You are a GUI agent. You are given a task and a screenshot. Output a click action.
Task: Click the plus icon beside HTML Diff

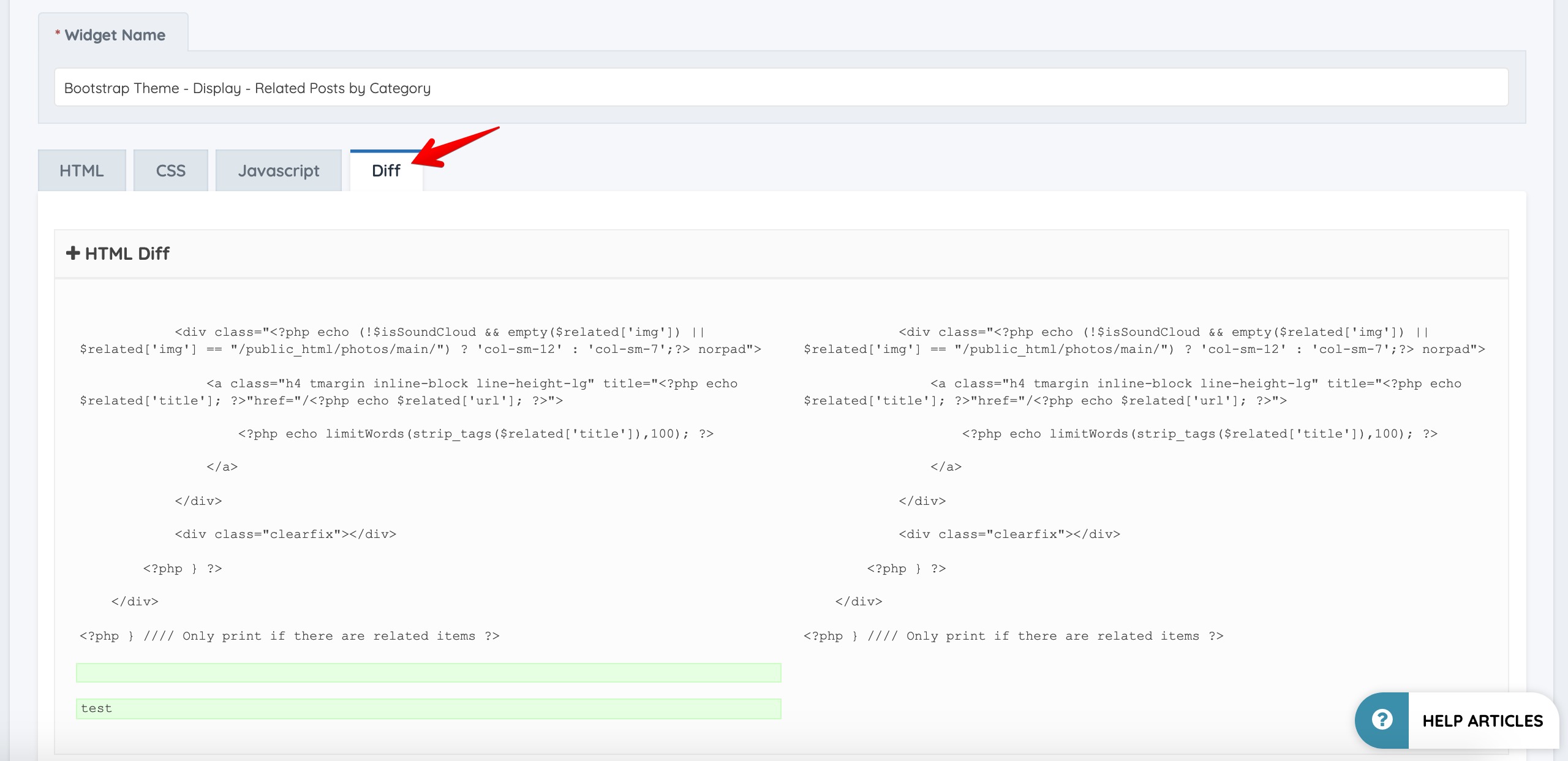[x=73, y=253]
